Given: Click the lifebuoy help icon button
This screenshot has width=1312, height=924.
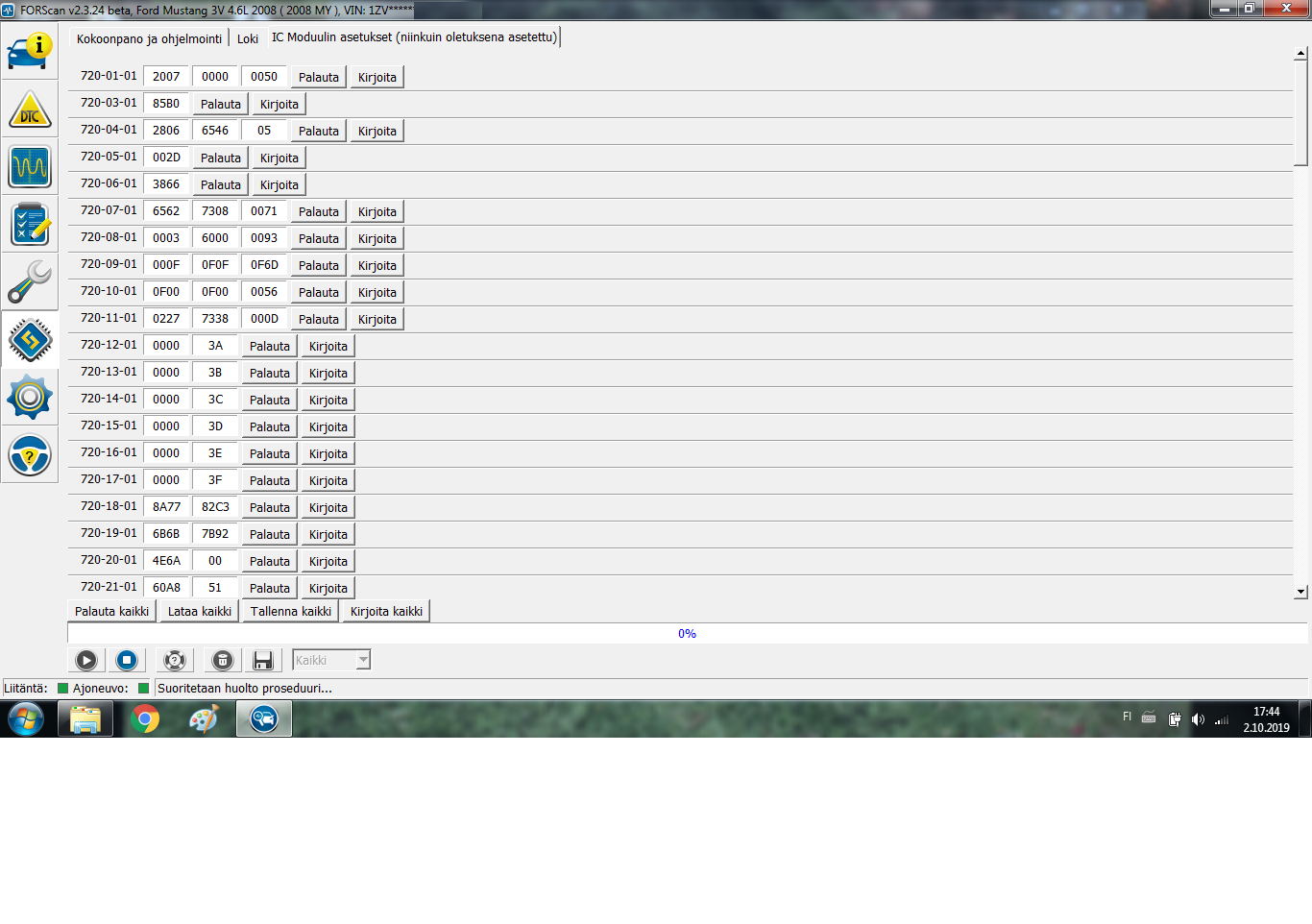Looking at the screenshot, I should (x=174, y=660).
